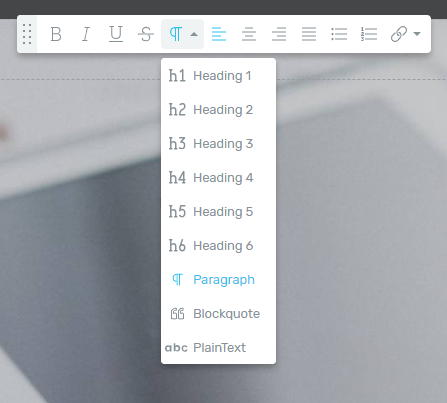The width and height of the screenshot is (447, 403).
Task: Apply strikethrough to text
Action: [x=146, y=34]
